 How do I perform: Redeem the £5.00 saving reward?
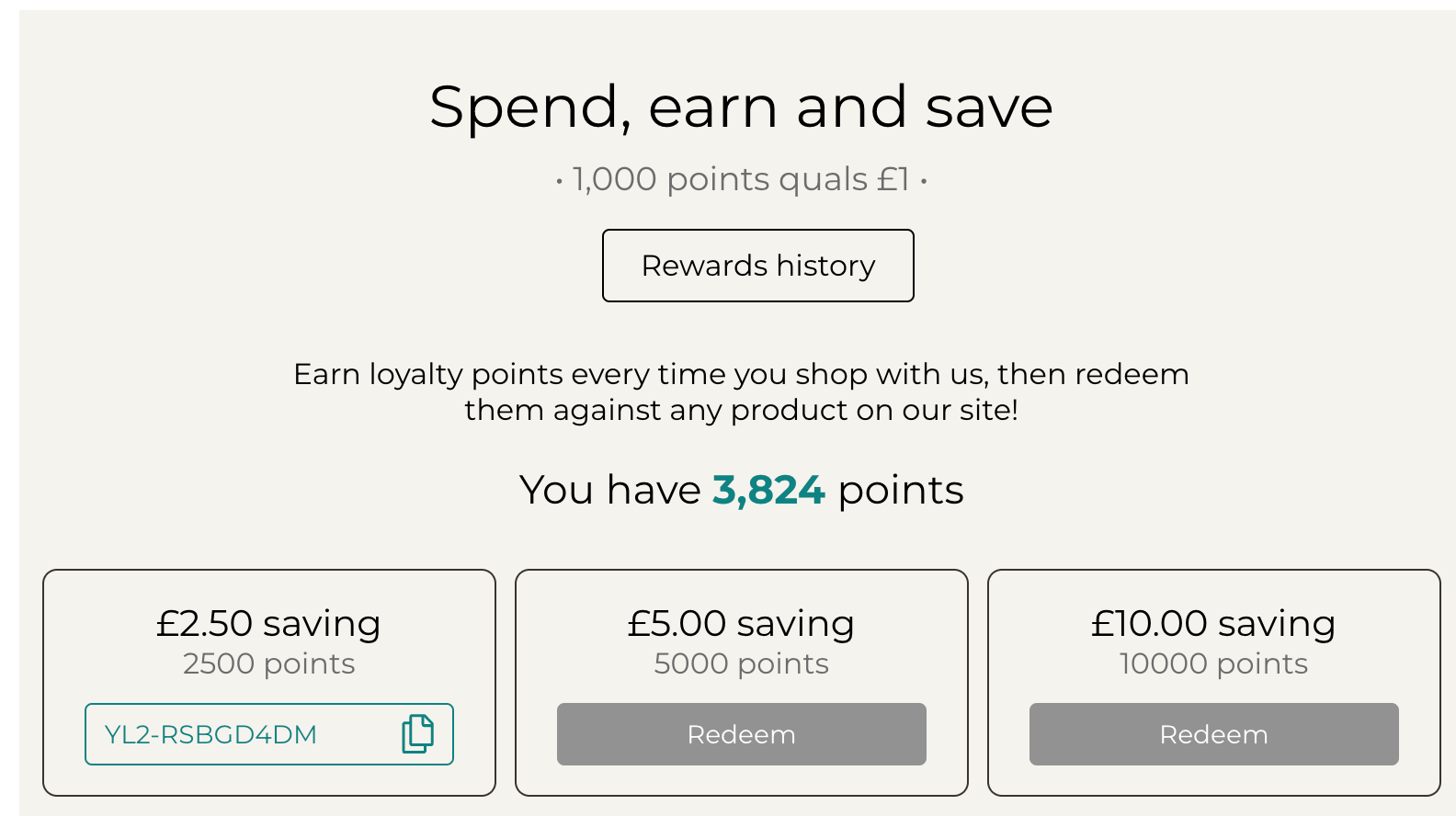pos(741,734)
